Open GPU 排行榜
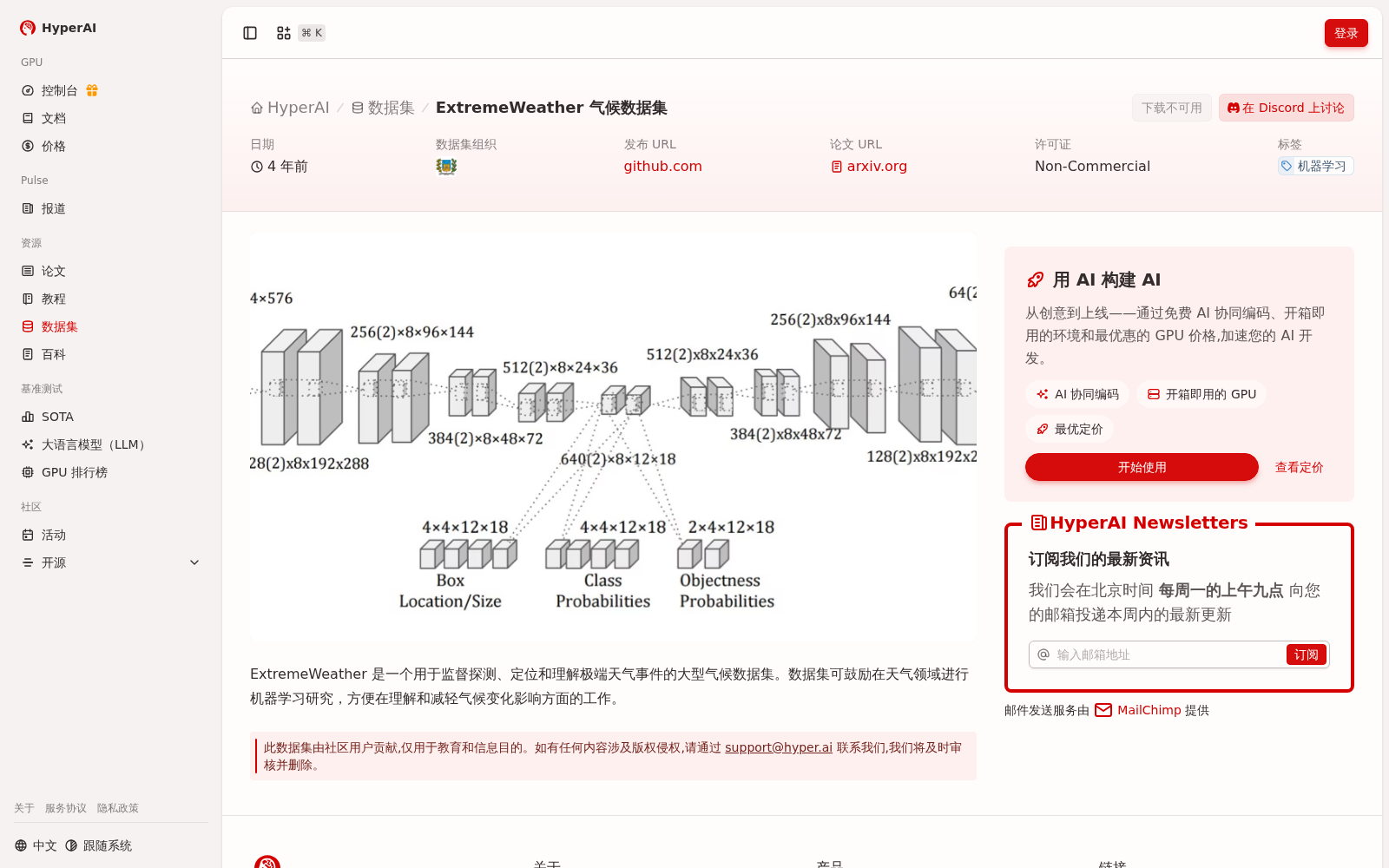Viewport: 1389px width, 868px height. tap(111, 472)
